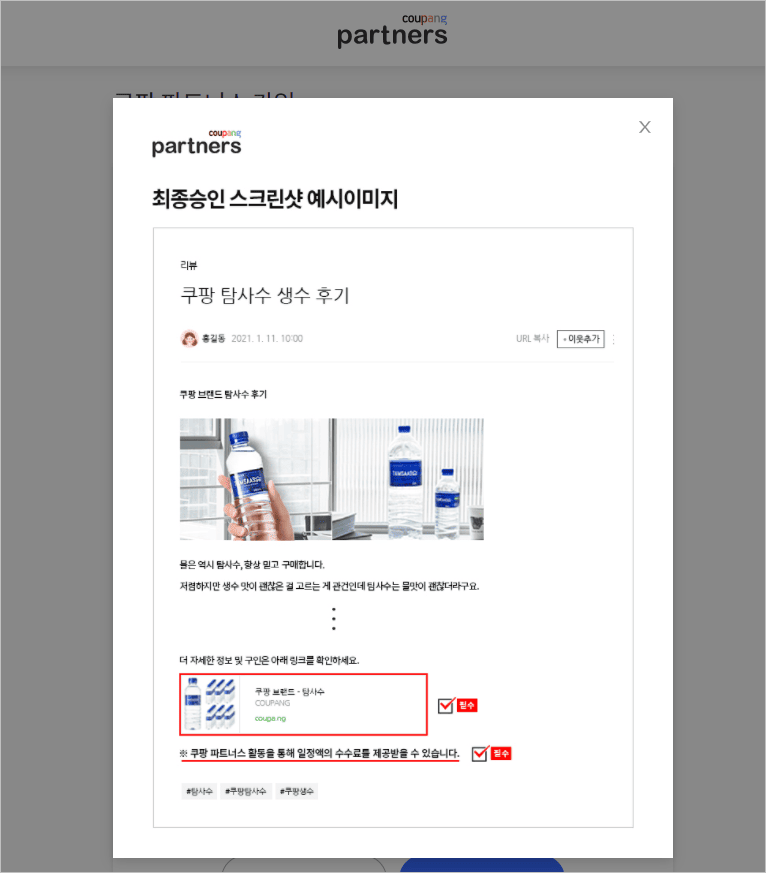This screenshot has width=766, height=873.
Task: Click the sentence 더 자세한 정보 및 구인은 아래 링크를 확인하세요
Action: pyautogui.click(x=269, y=660)
